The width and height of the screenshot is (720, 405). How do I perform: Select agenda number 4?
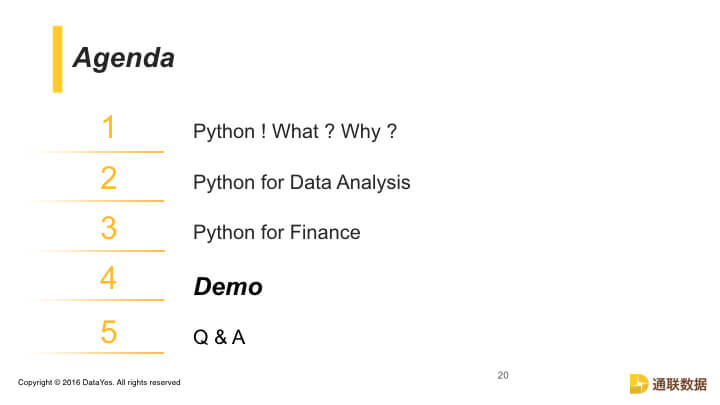click(x=108, y=278)
